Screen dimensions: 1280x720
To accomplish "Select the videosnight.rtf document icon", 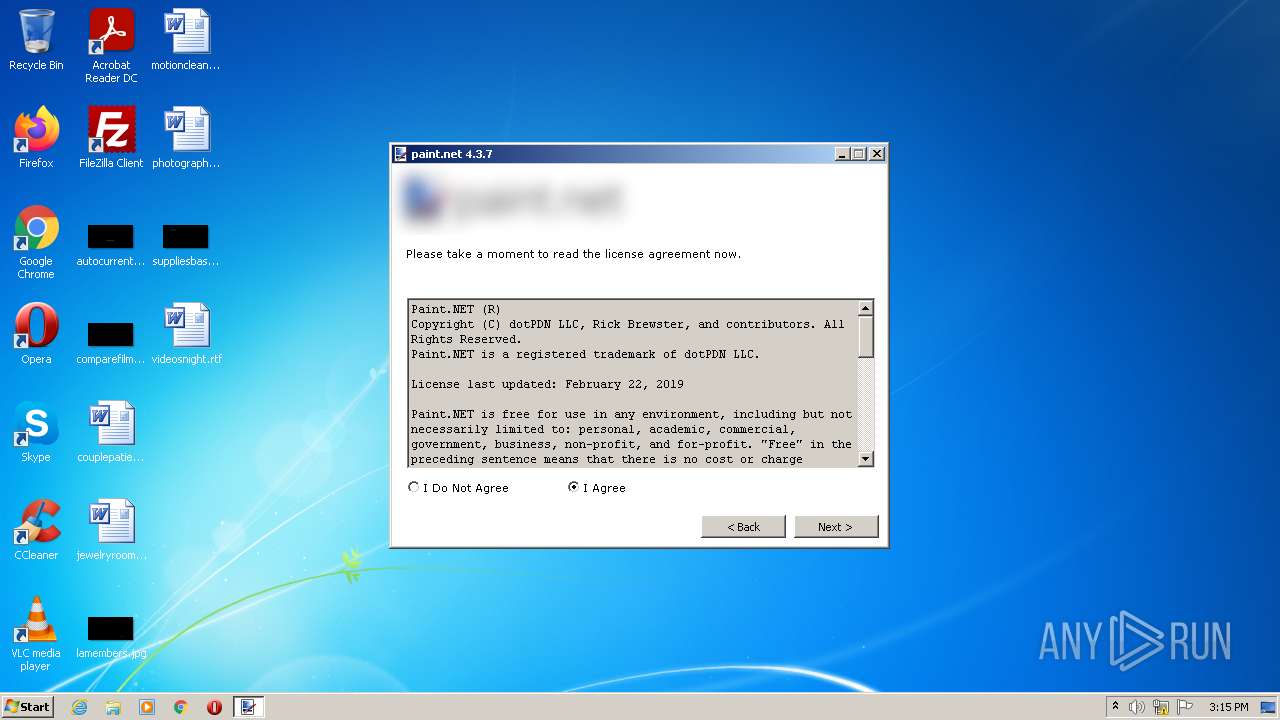I will pos(186,334).
